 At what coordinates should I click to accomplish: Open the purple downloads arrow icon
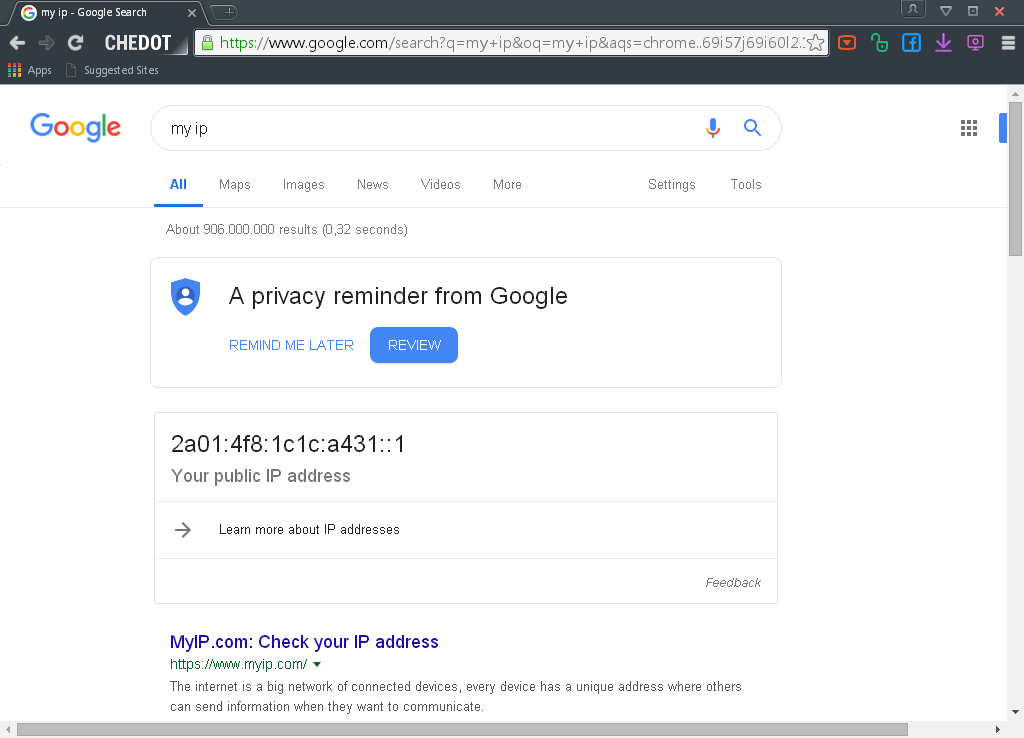(x=943, y=43)
